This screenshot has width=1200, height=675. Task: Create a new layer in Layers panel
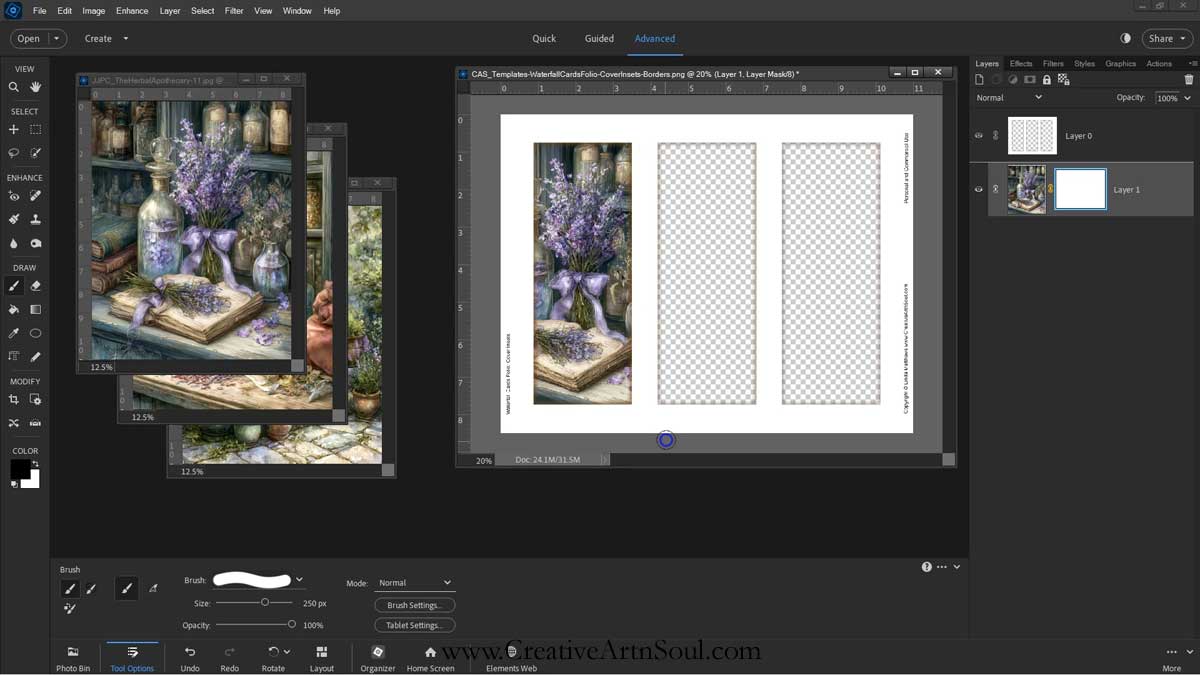click(981, 79)
